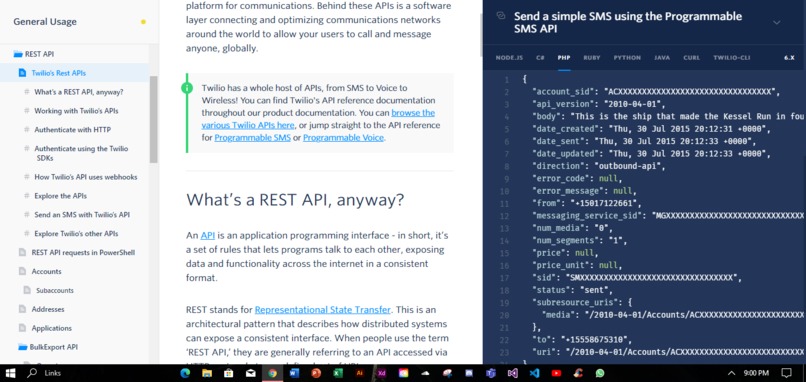Click the document icon beside Twilio's Rest APIs

[22, 73]
